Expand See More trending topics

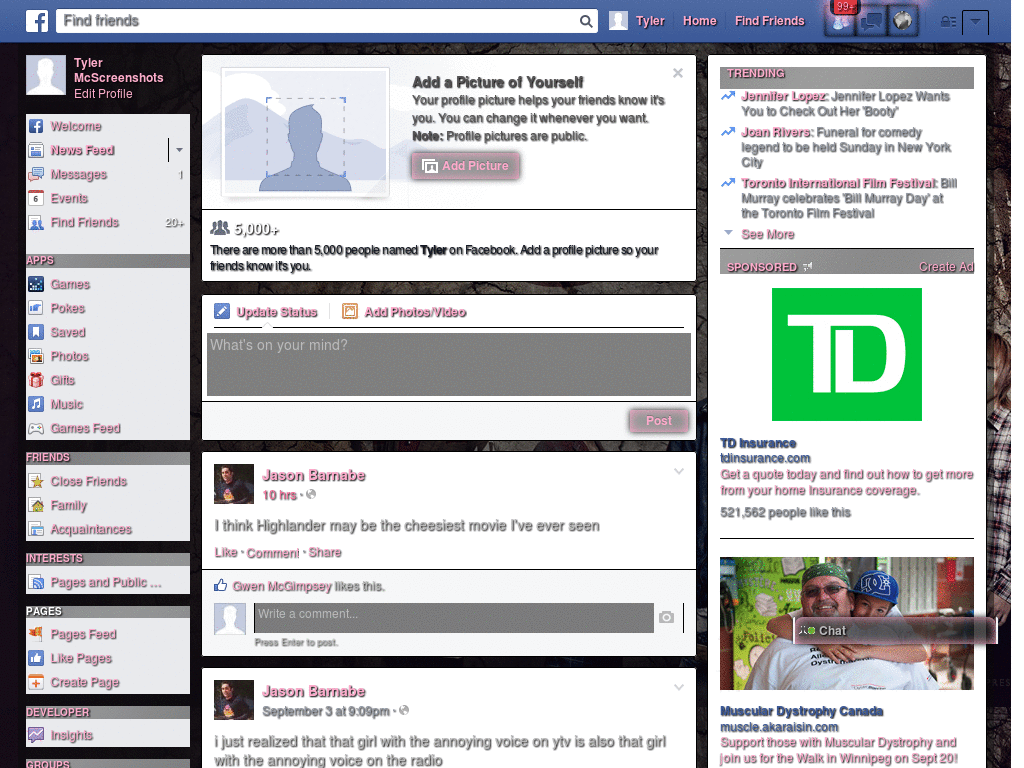pyautogui.click(x=767, y=234)
